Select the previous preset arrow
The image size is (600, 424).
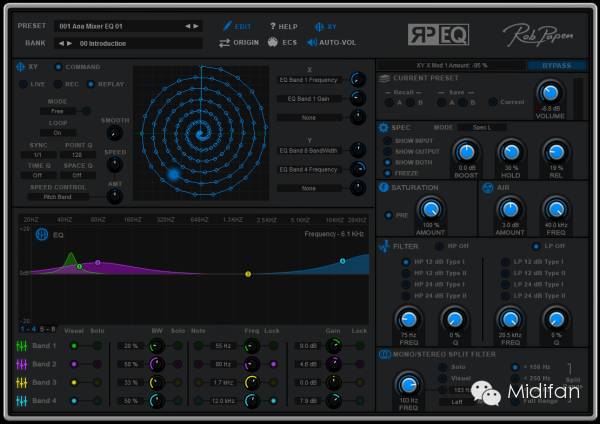coord(188,26)
